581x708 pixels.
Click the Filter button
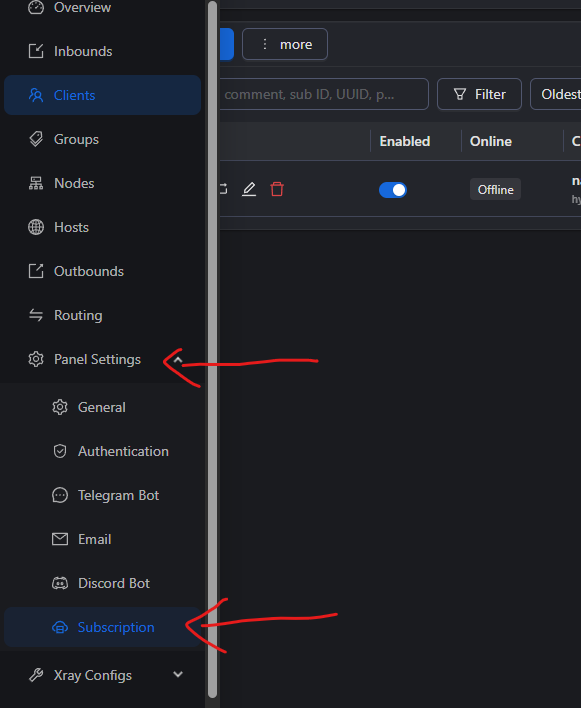[x=479, y=94]
